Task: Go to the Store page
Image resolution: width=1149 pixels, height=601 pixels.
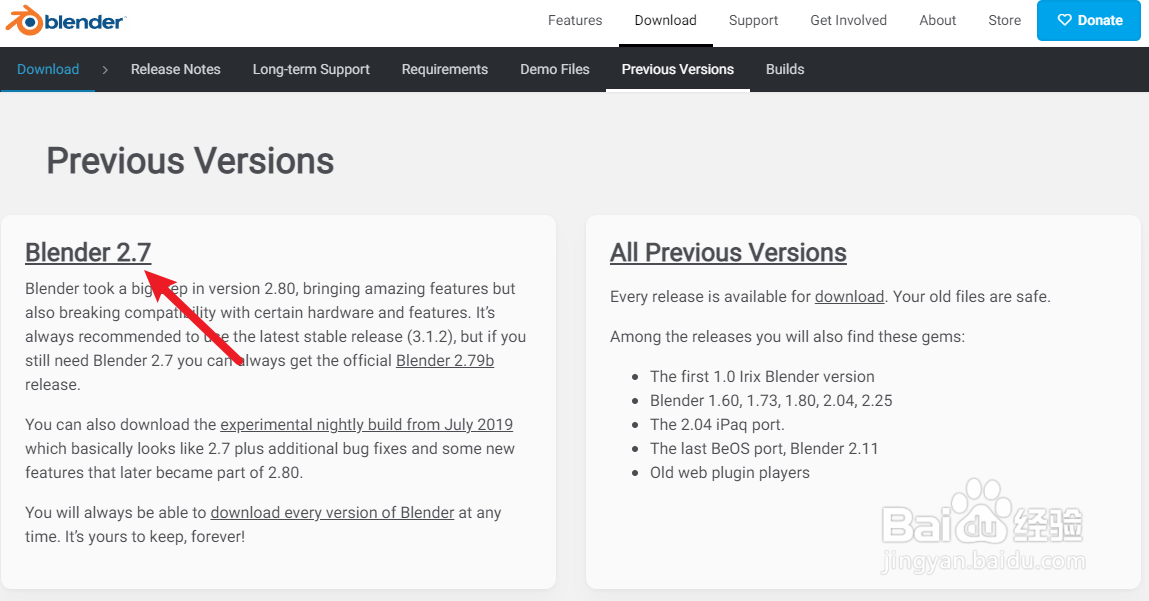Action: click(x=1004, y=21)
